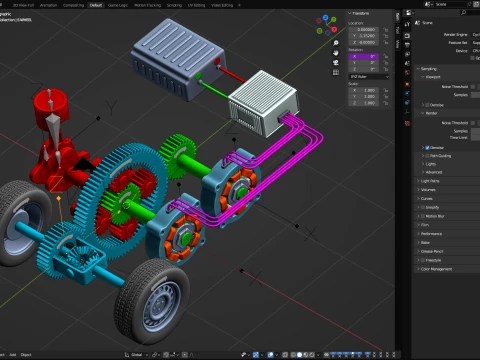
Task: Open the Feature Set dropdown
Action: point(476,43)
